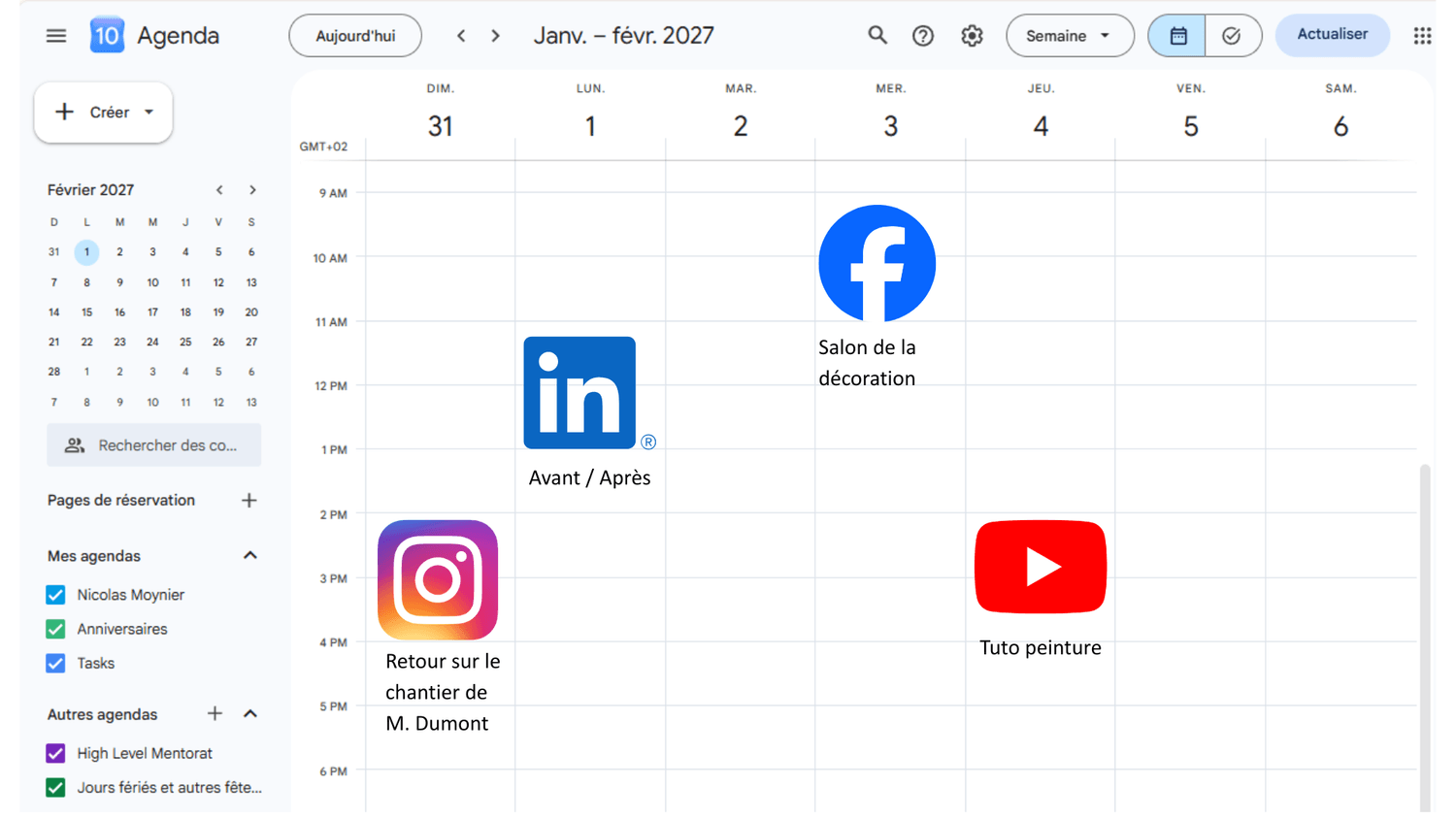Open the Semaine view dropdown
Image resolution: width=1456 pixels, height=819 pixels.
pyautogui.click(x=1070, y=36)
